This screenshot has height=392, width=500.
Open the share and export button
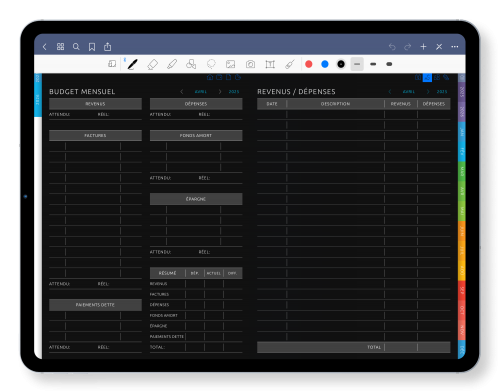pyautogui.click(x=107, y=47)
